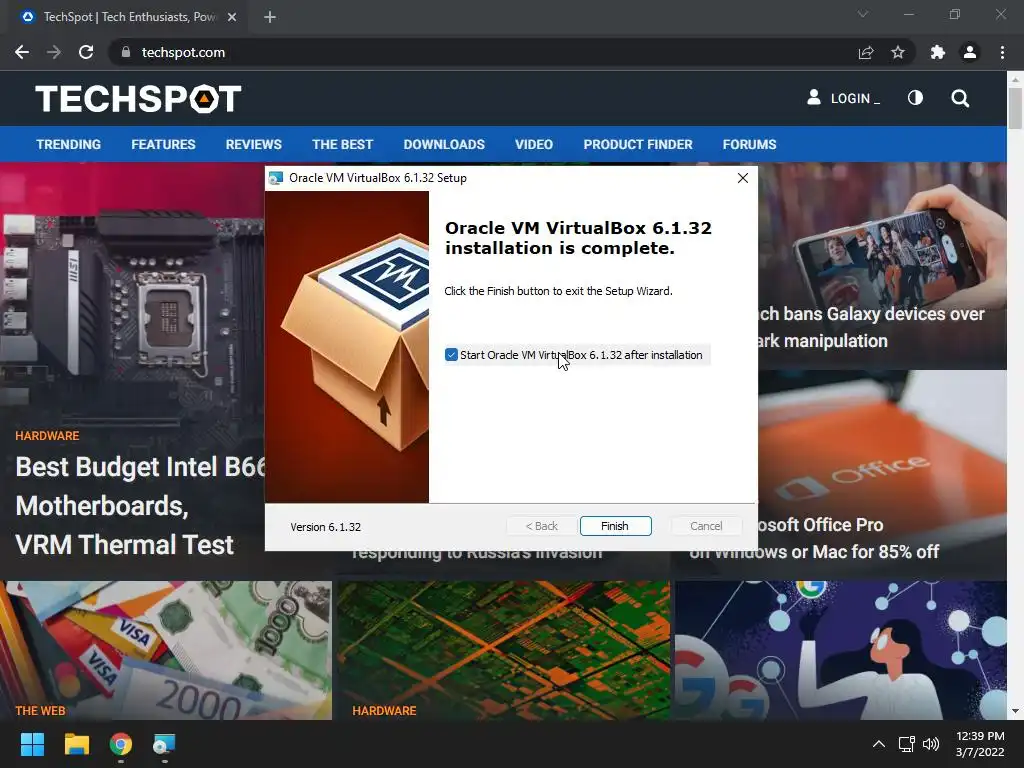Open the REVIEWS menu
The image size is (1024, 768).
253,144
